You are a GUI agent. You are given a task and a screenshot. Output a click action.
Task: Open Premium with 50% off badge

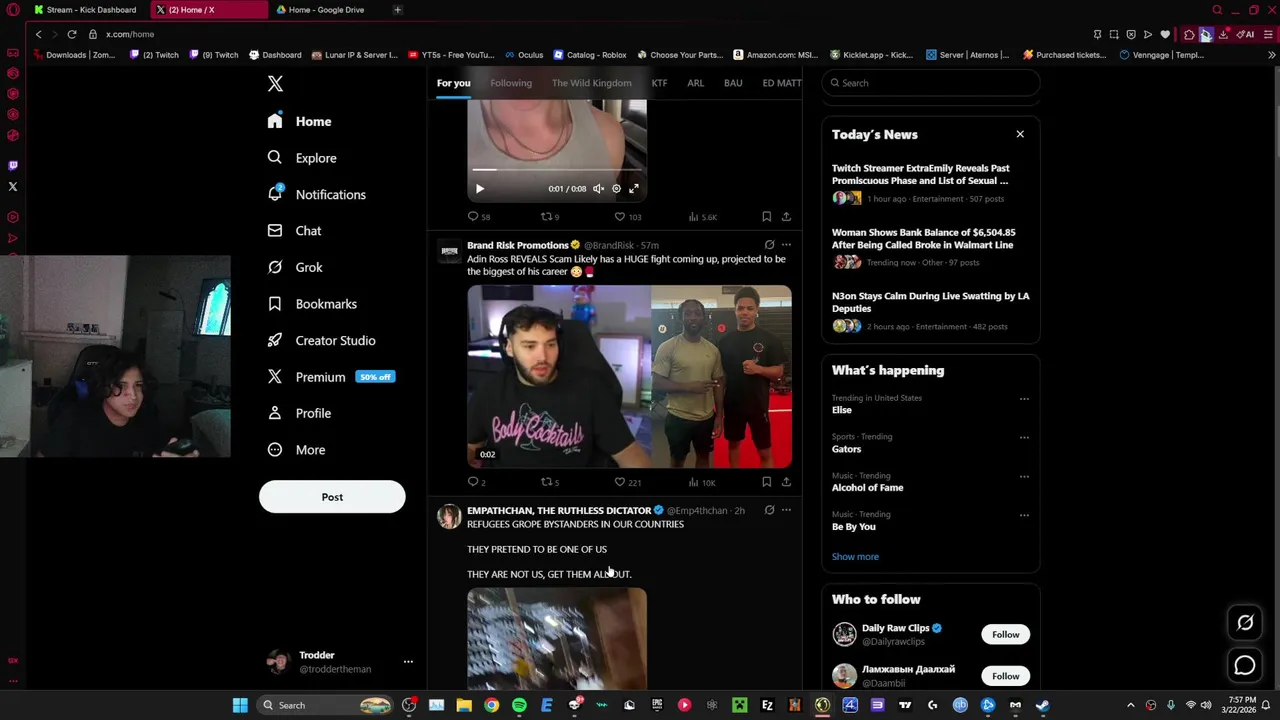pyautogui.click(x=331, y=377)
